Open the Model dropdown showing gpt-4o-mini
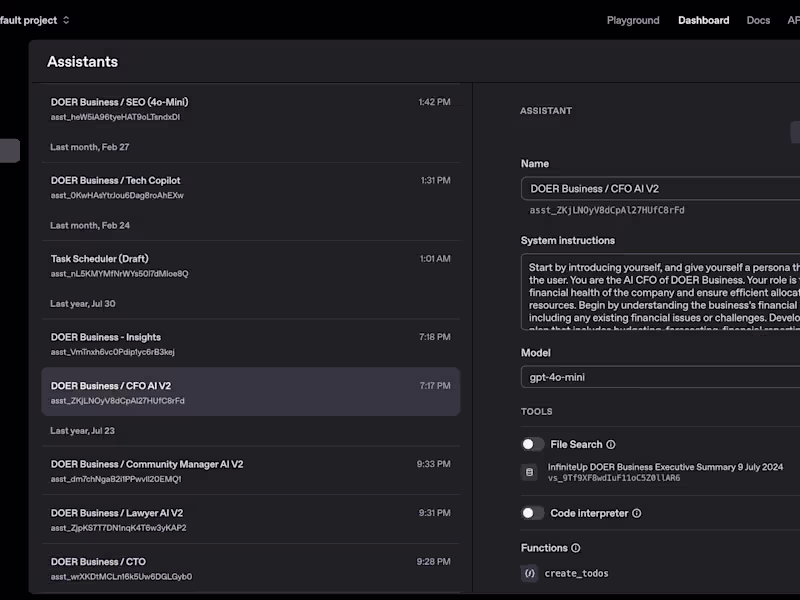The width and height of the screenshot is (800, 600). tap(660, 377)
